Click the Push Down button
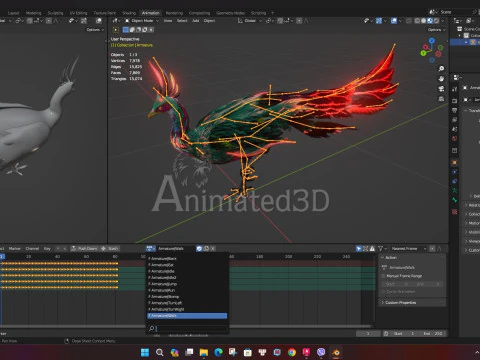Viewport: 480px width, 360px height. tap(84, 248)
